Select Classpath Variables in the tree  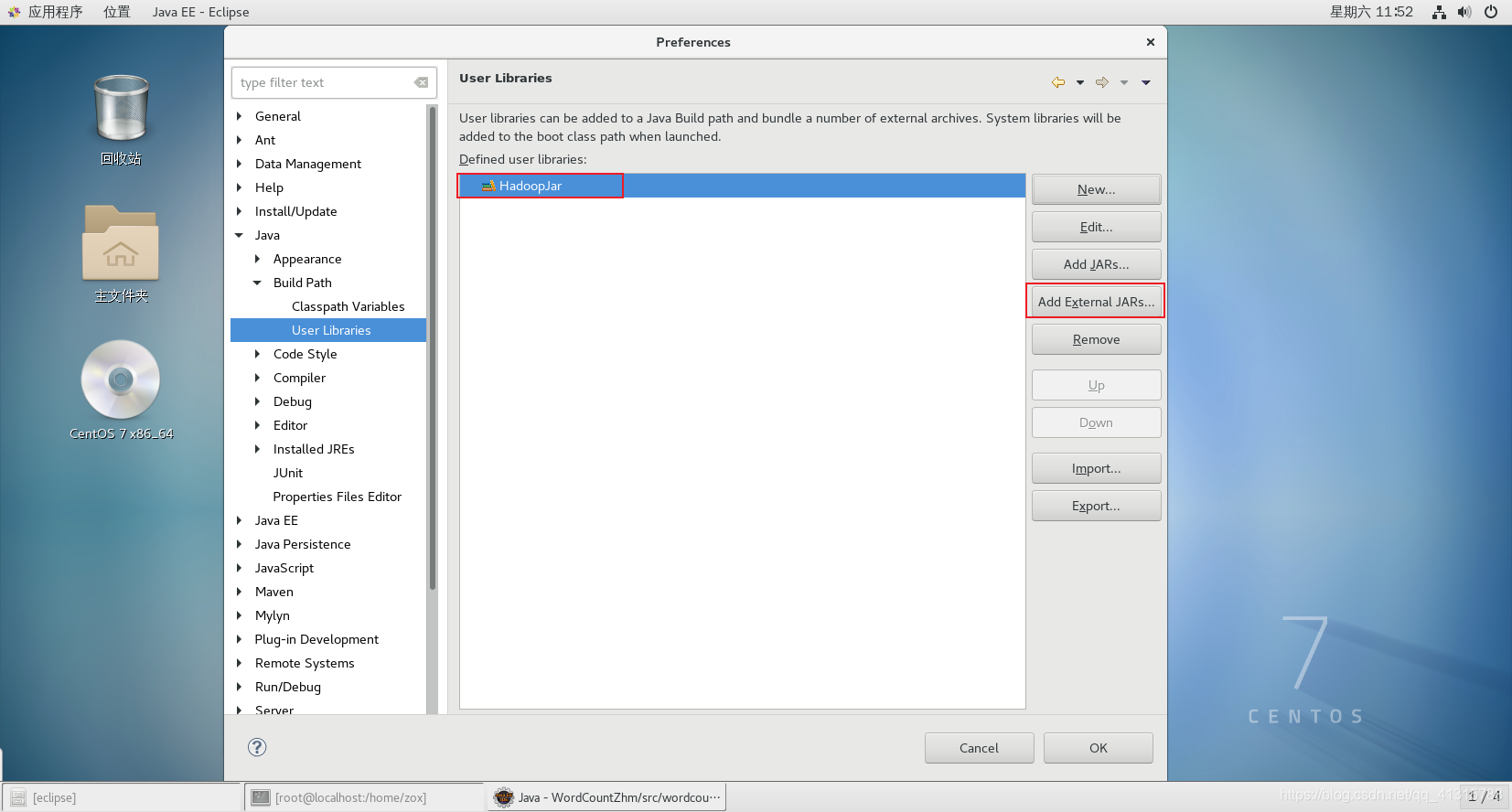(348, 306)
